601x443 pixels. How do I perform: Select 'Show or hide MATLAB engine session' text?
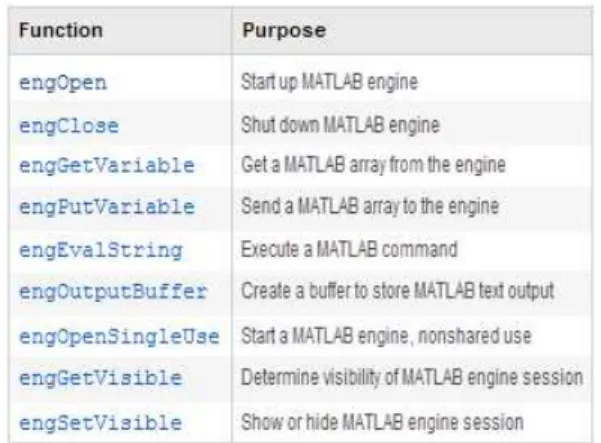click(x=382, y=422)
